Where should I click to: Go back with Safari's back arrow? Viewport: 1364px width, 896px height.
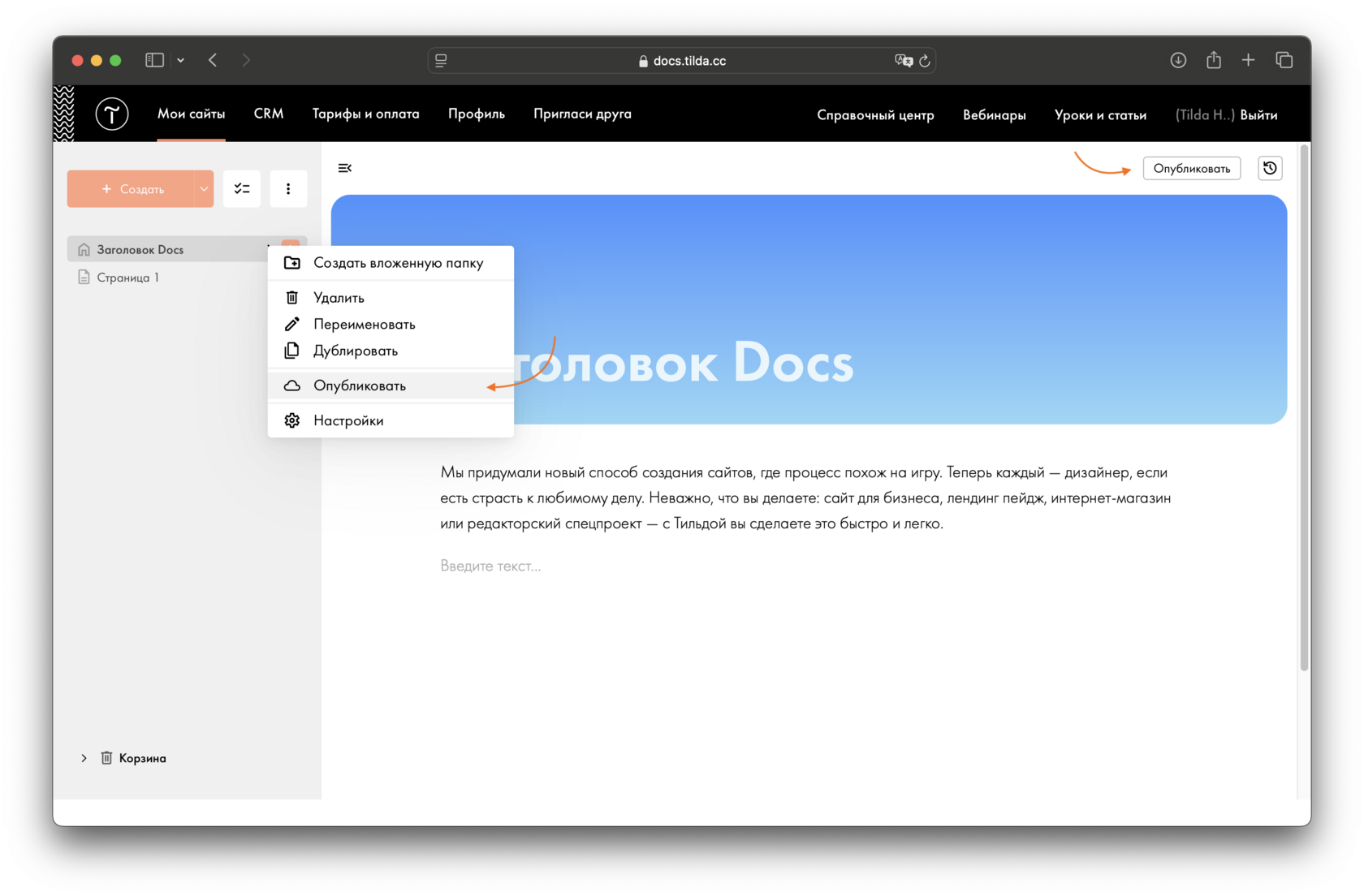213,60
